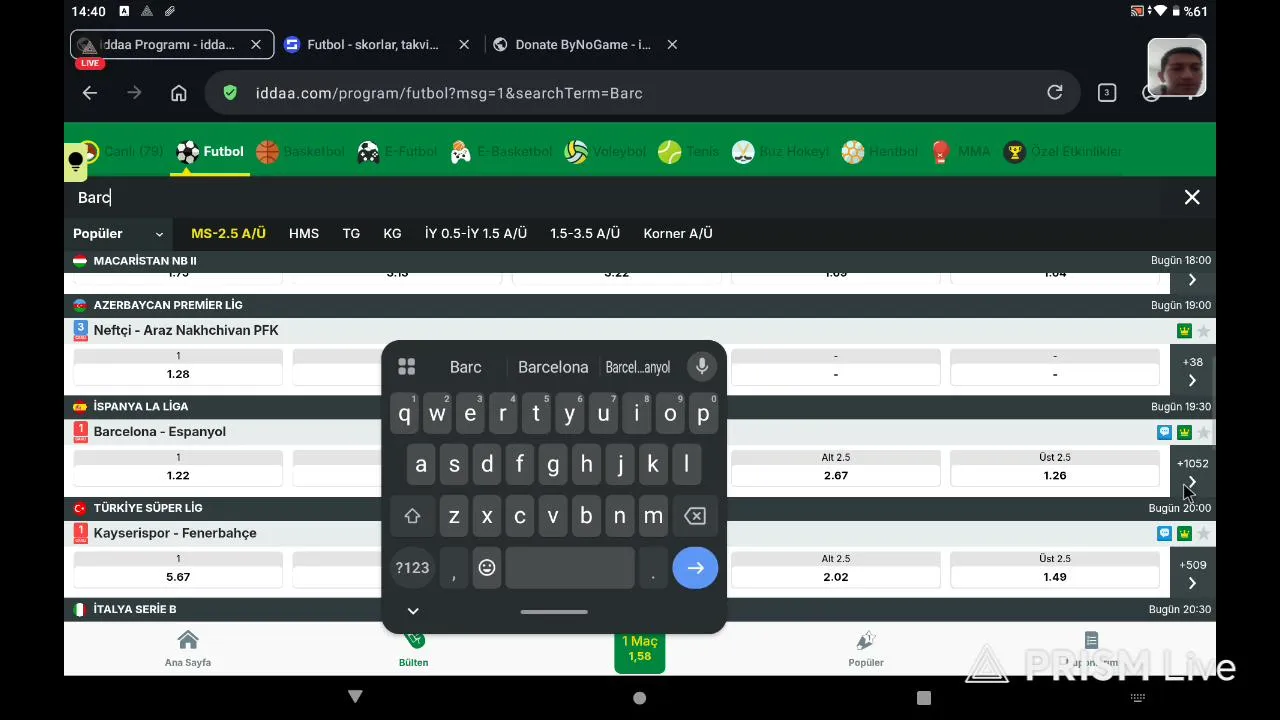Favorite Barcelona - Espanyol with star

1204,432
